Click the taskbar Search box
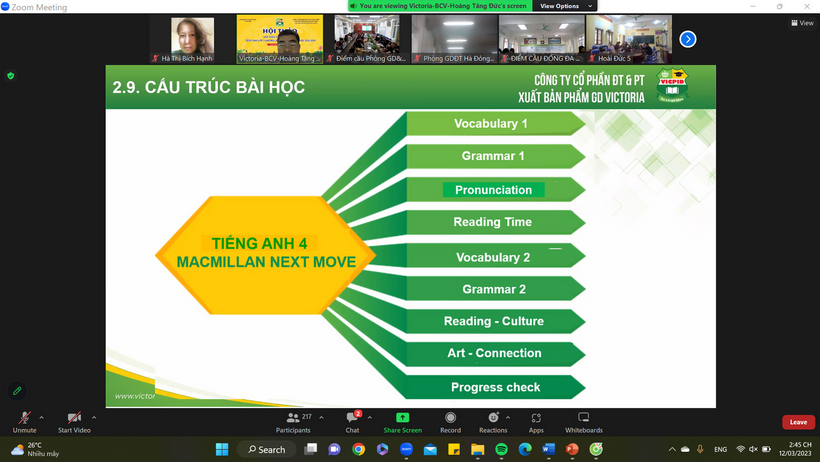Viewport: 820px width, 462px height. tap(266, 449)
